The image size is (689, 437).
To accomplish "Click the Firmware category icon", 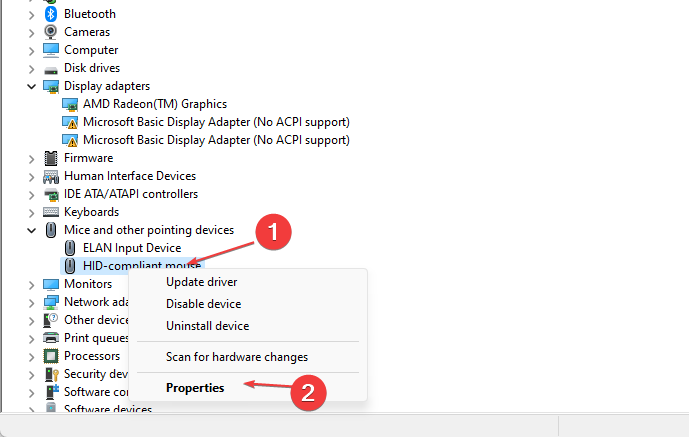I will click(x=51, y=158).
